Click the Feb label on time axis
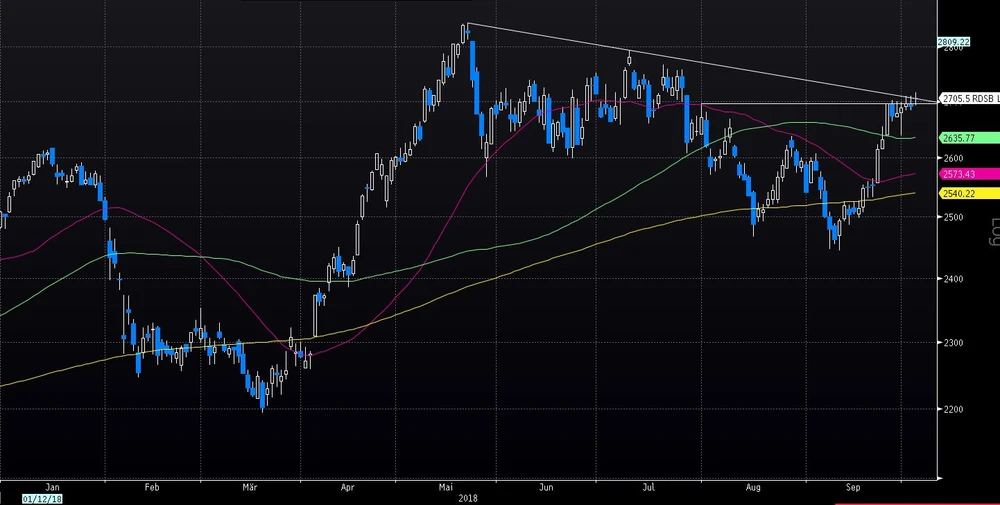Screen dimensions: 1000x505 [x=152, y=485]
